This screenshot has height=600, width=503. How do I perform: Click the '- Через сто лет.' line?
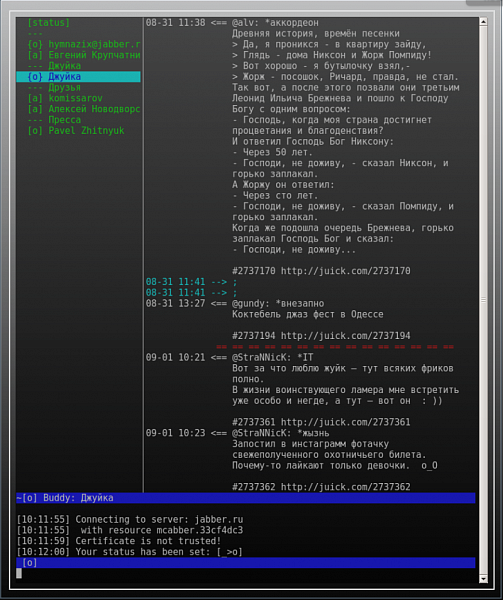[275, 196]
